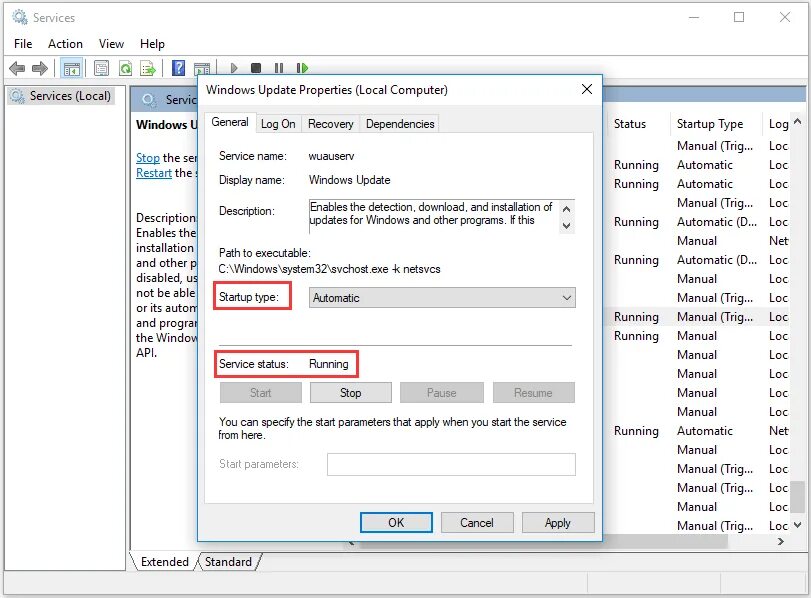Close the Windows Update Properties dialog
Viewport: 811px width, 598px height.
587,89
